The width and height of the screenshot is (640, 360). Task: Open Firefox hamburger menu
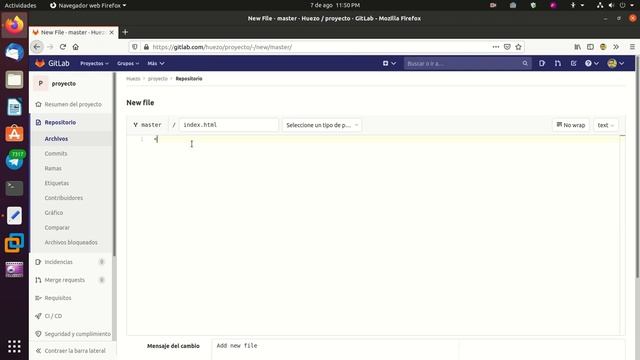click(632, 47)
